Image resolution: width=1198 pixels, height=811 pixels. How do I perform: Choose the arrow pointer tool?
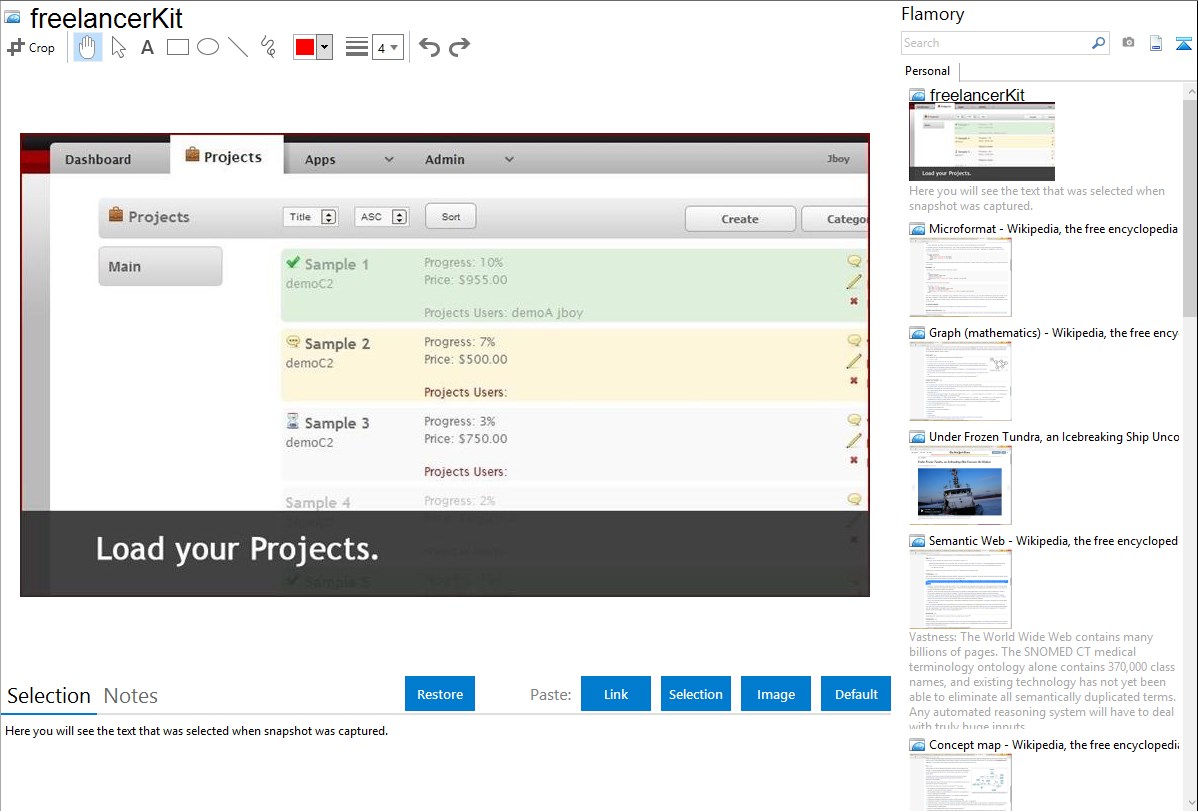[x=118, y=47]
